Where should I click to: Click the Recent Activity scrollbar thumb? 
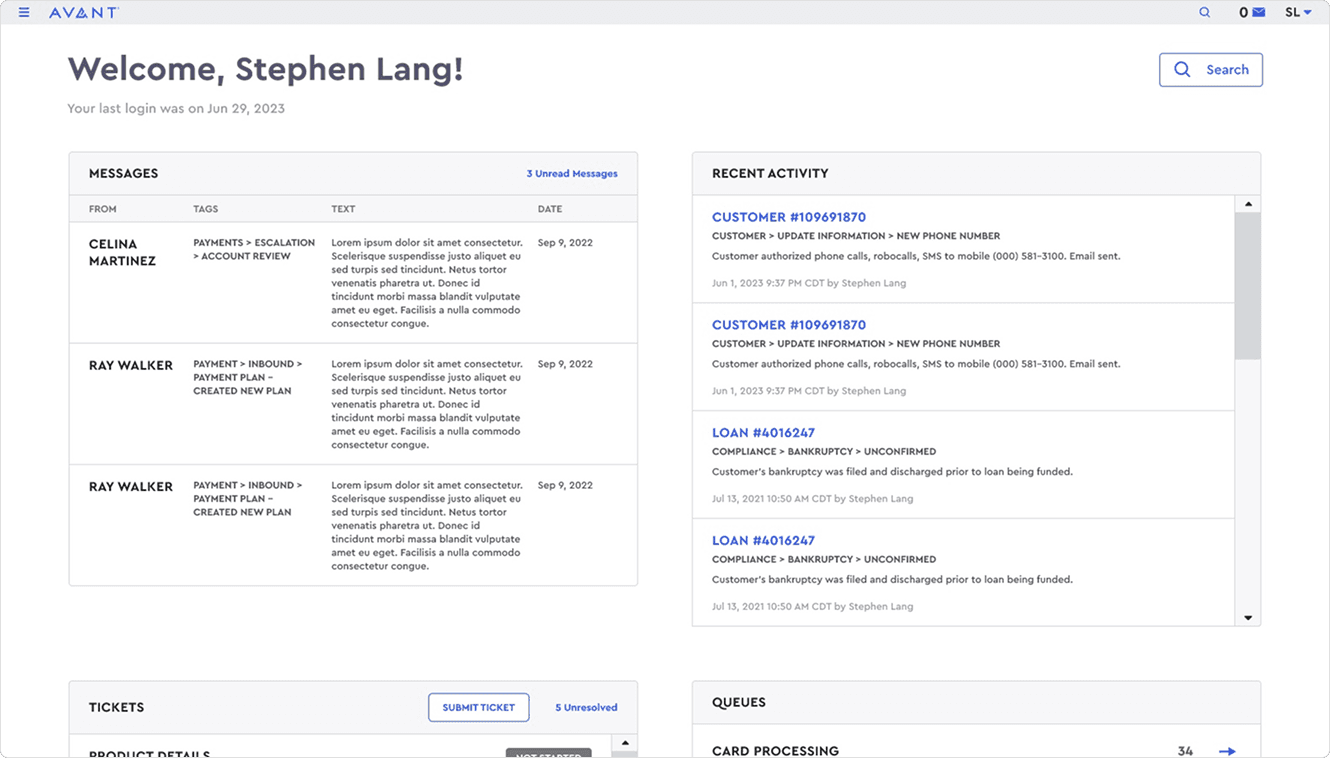(1247, 285)
